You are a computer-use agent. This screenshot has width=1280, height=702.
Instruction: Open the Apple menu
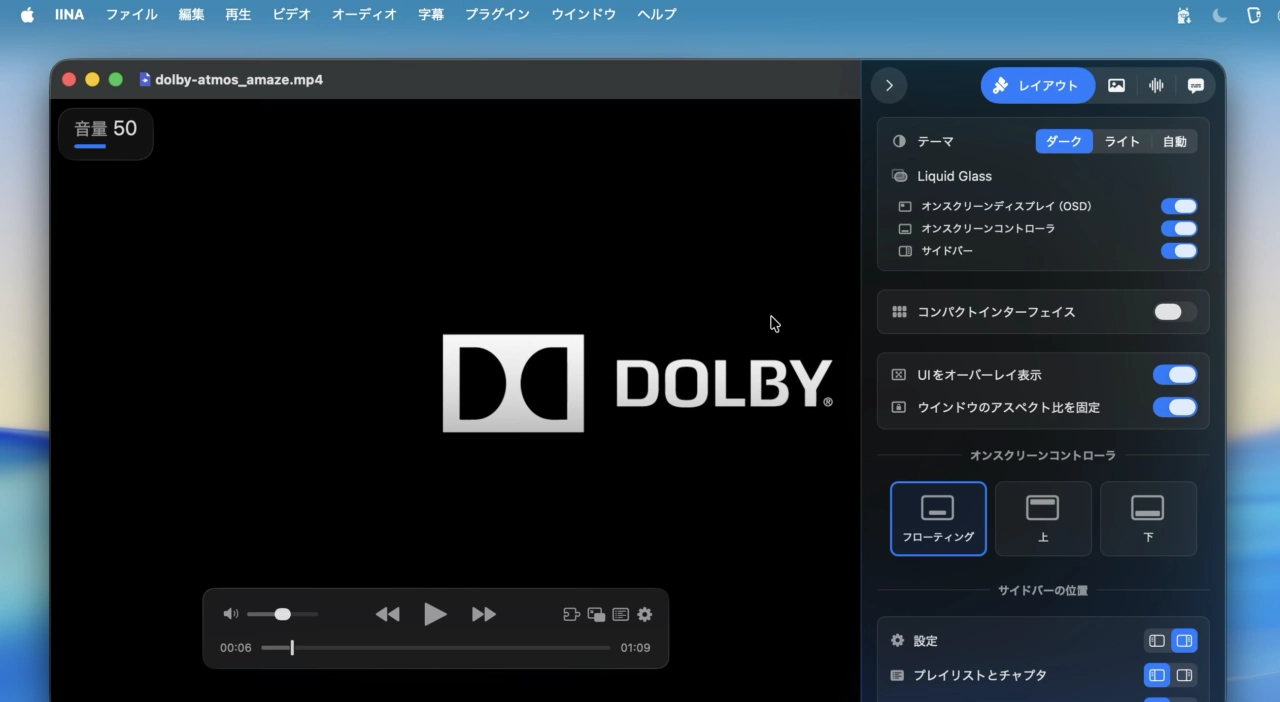(x=27, y=15)
